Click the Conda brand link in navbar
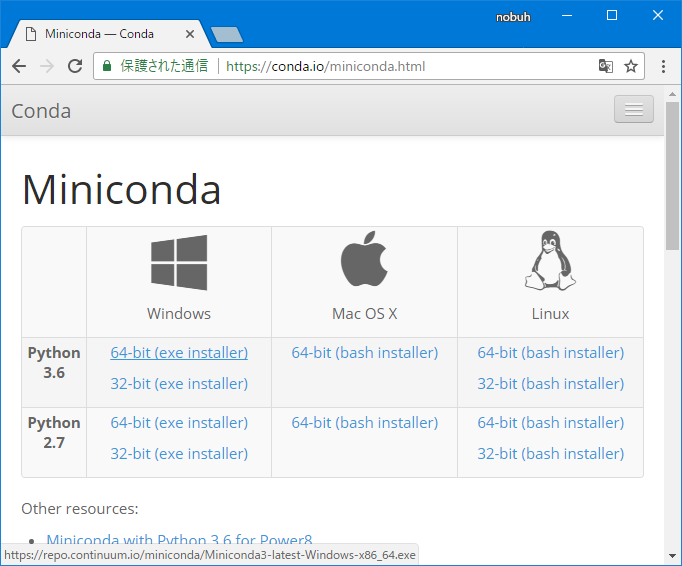Viewport: 682px width, 566px height. pos(41,111)
